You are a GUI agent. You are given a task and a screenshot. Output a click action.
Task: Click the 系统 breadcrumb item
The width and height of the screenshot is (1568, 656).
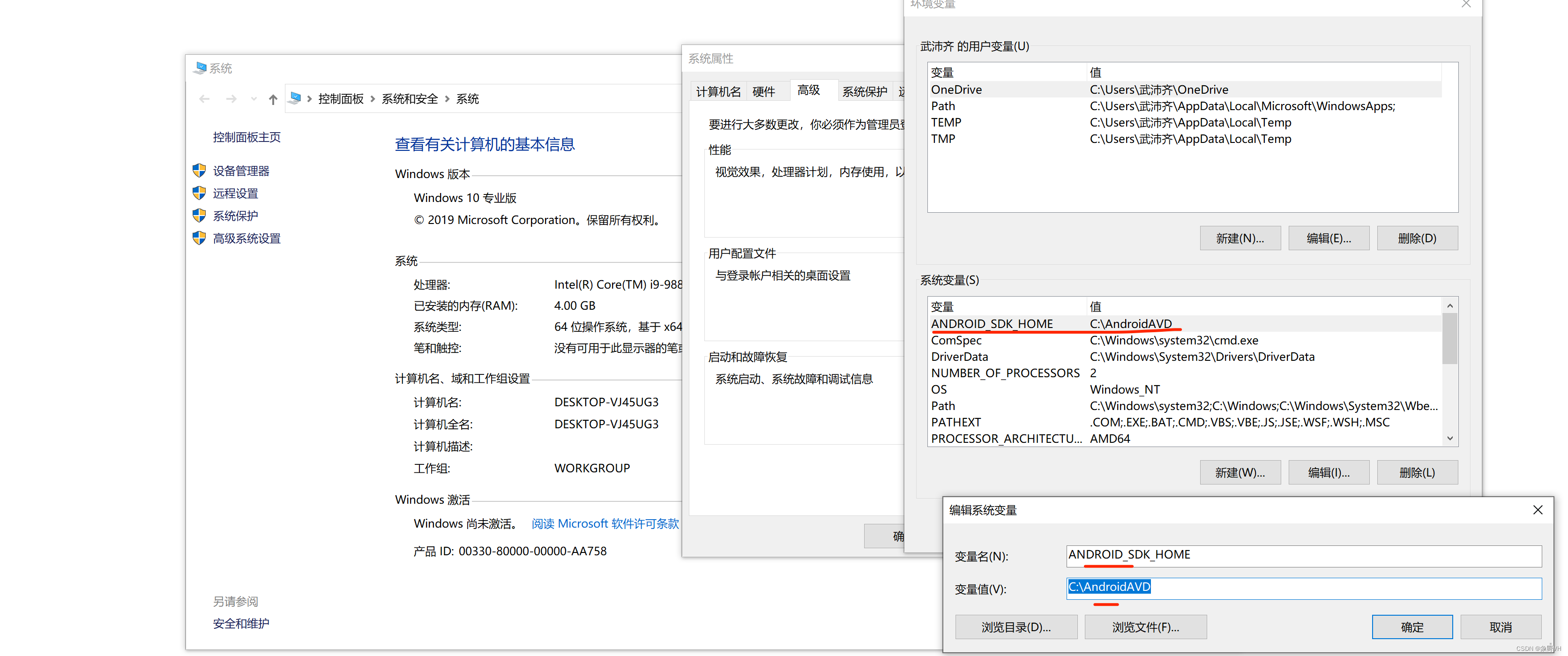click(x=468, y=98)
